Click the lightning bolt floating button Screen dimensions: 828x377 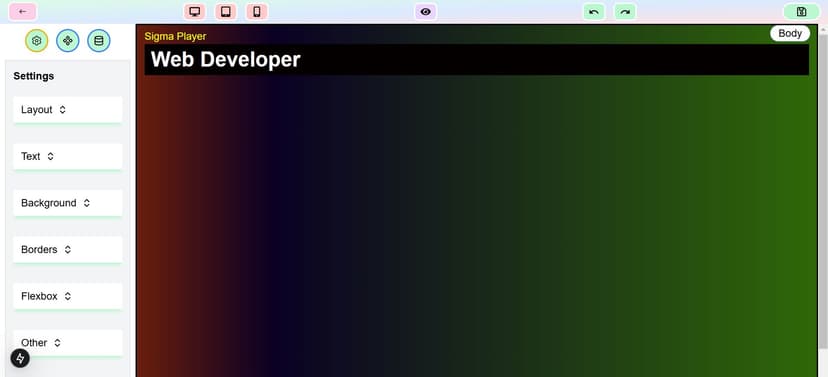pos(20,359)
